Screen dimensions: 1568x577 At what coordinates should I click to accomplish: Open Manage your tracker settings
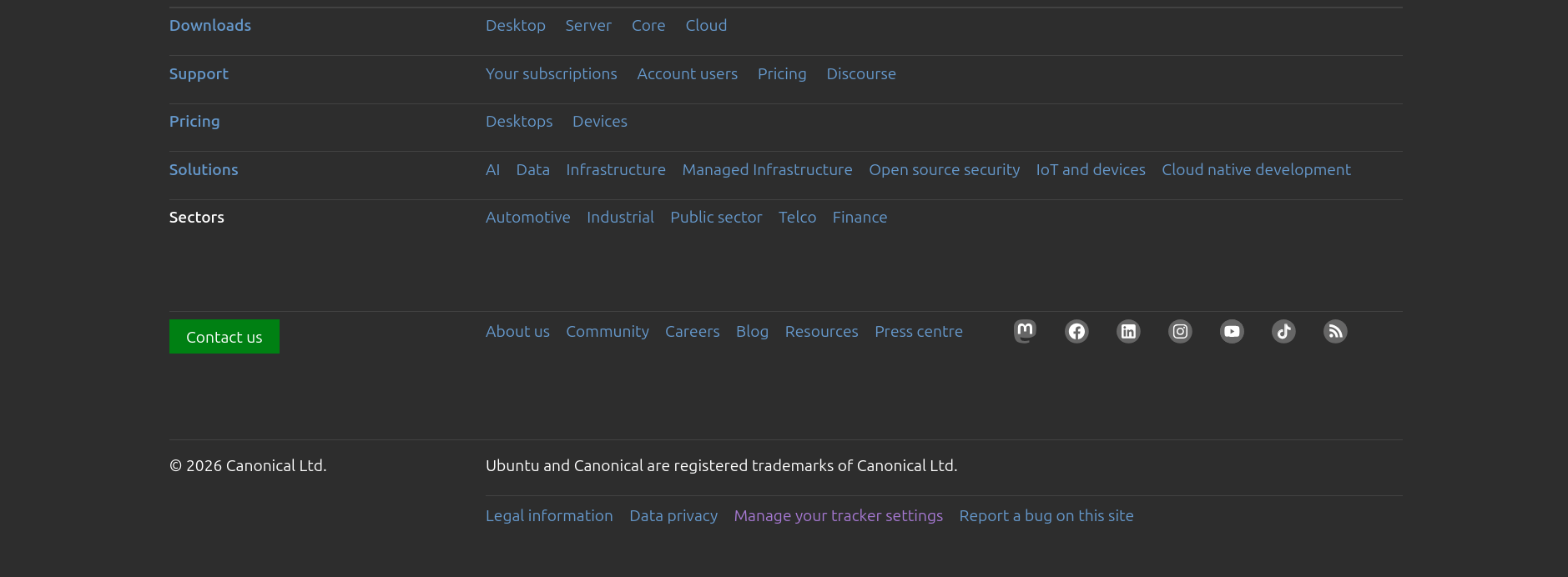point(838,516)
